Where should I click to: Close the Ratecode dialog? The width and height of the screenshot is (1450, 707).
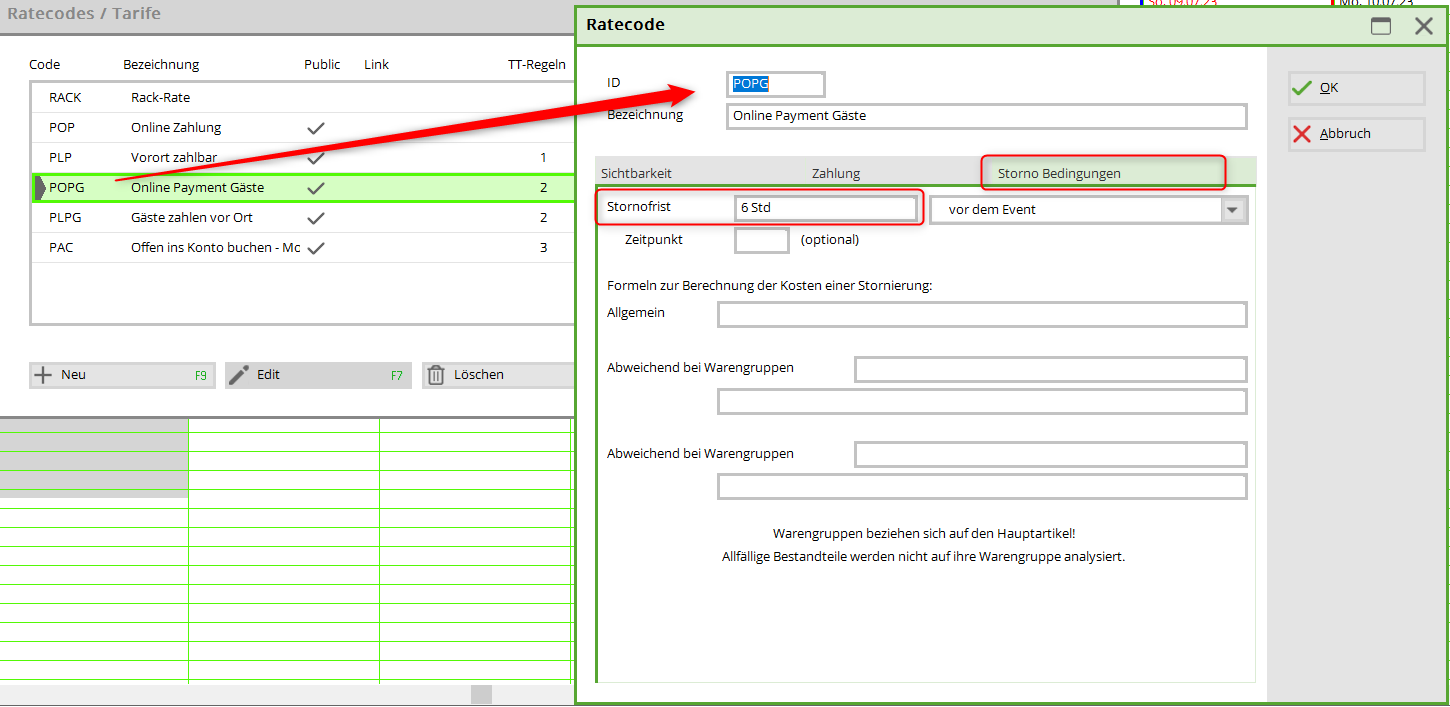click(1424, 26)
